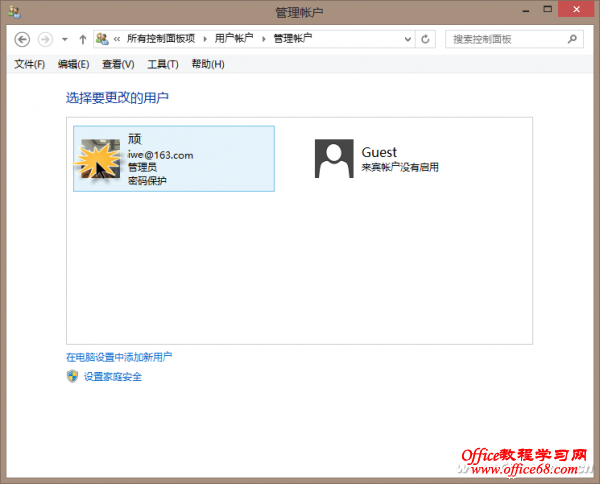Go up one level with up arrow
600x484 pixels.
(x=83, y=39)
